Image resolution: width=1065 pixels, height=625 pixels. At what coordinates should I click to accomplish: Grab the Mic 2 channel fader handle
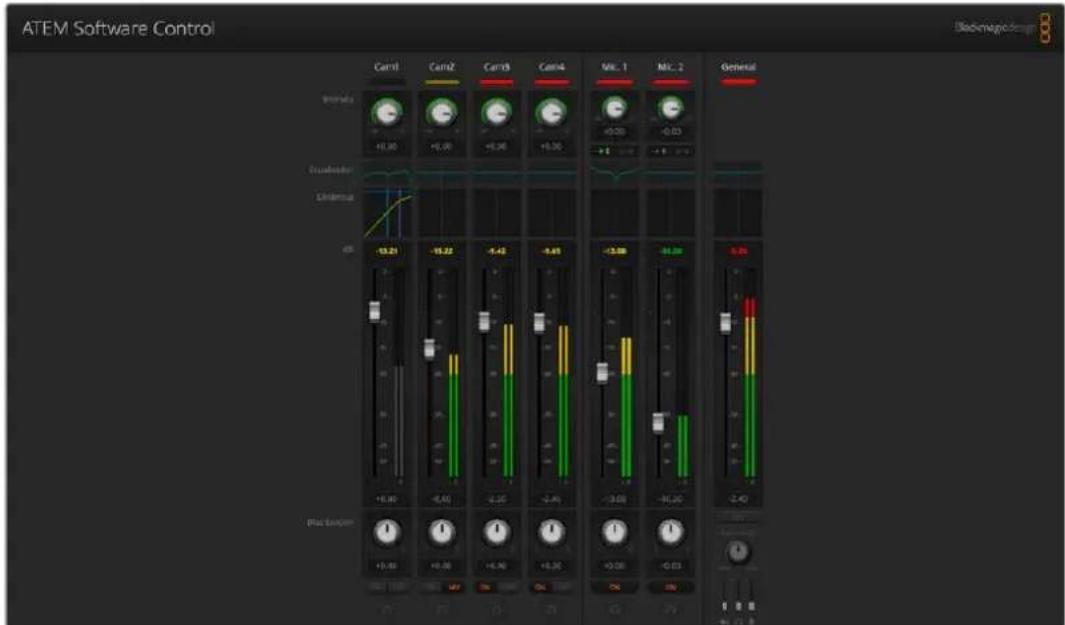tap(657, 422)
